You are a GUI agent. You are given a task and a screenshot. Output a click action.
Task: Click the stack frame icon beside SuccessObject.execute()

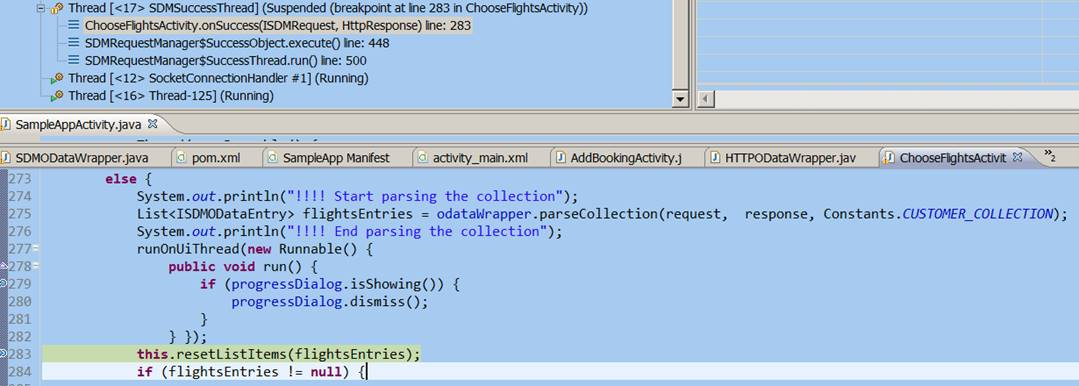(74, 43)
